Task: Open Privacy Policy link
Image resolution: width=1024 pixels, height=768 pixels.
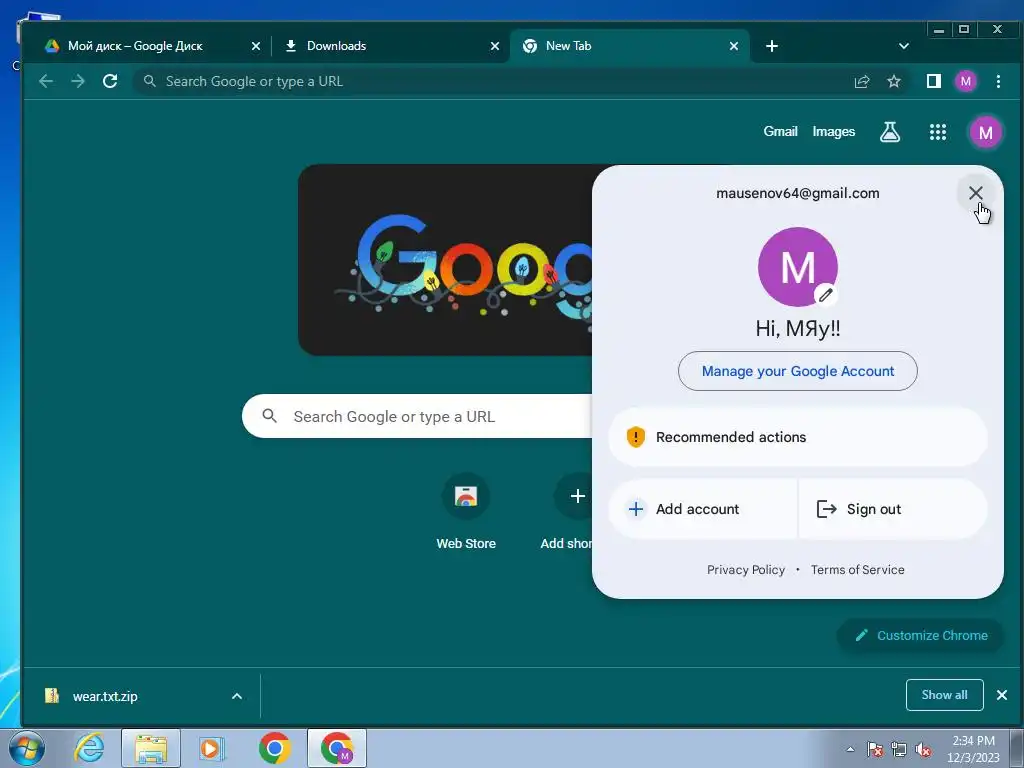Action: tap(746, 569)
